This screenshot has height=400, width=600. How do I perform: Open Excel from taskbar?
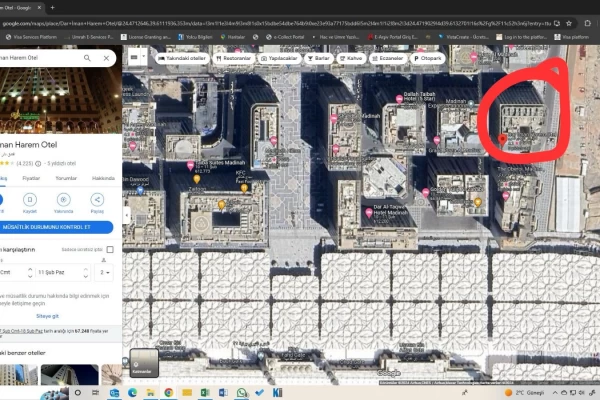[x=205, y=393]
